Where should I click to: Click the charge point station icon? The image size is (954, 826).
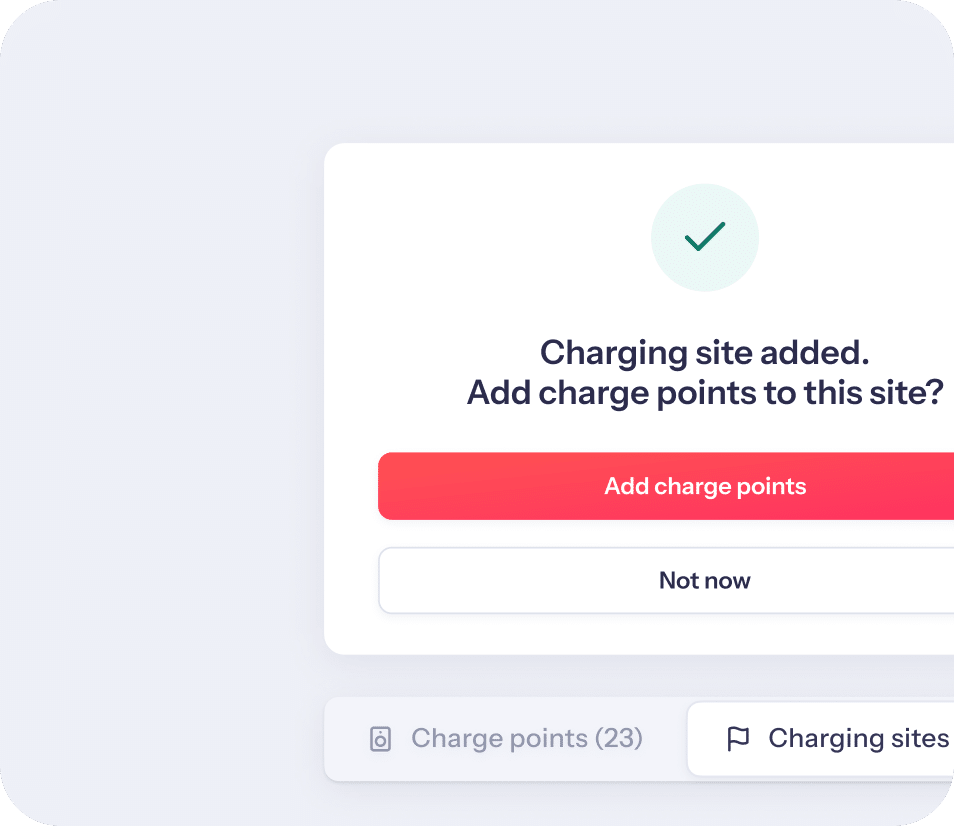380,739
